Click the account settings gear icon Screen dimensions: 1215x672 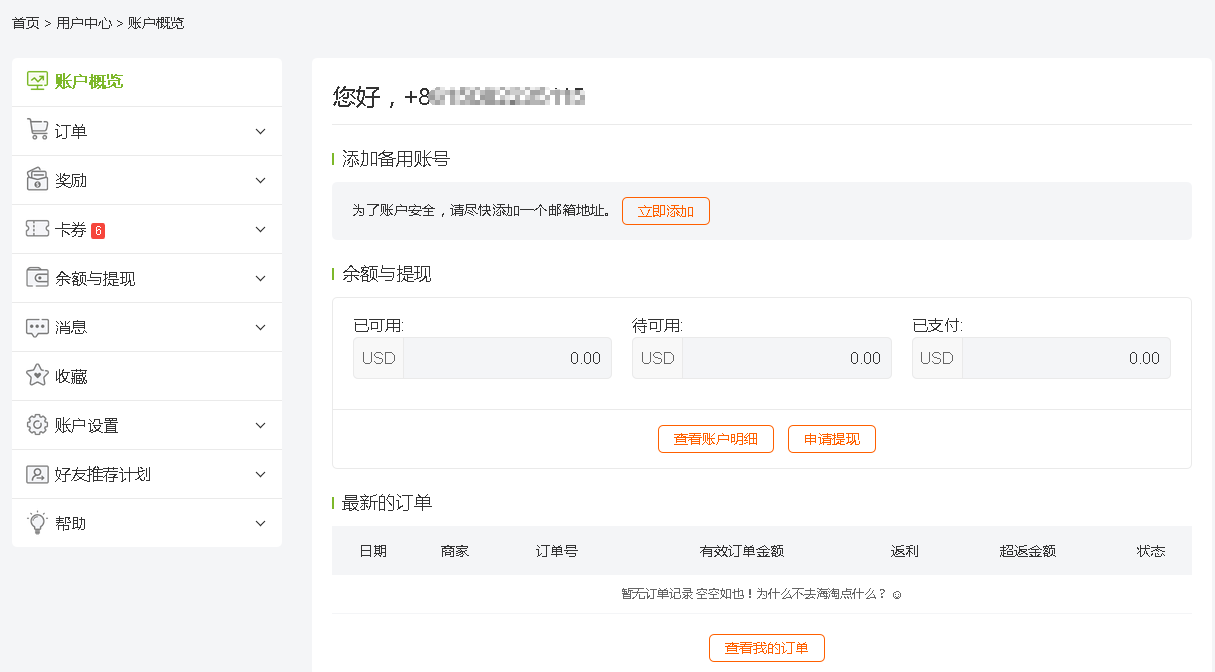pos(37,425)
